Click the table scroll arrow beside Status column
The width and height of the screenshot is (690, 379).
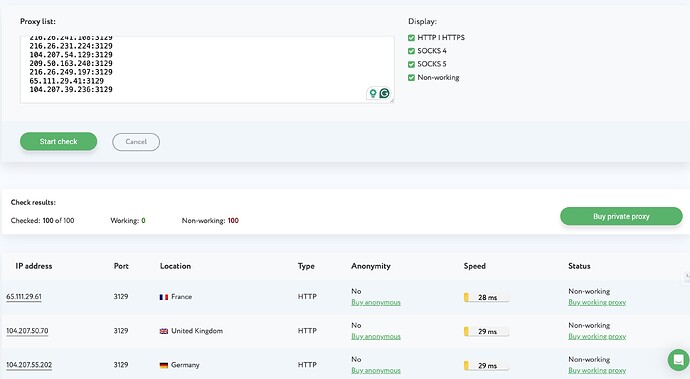click(686, 276)
